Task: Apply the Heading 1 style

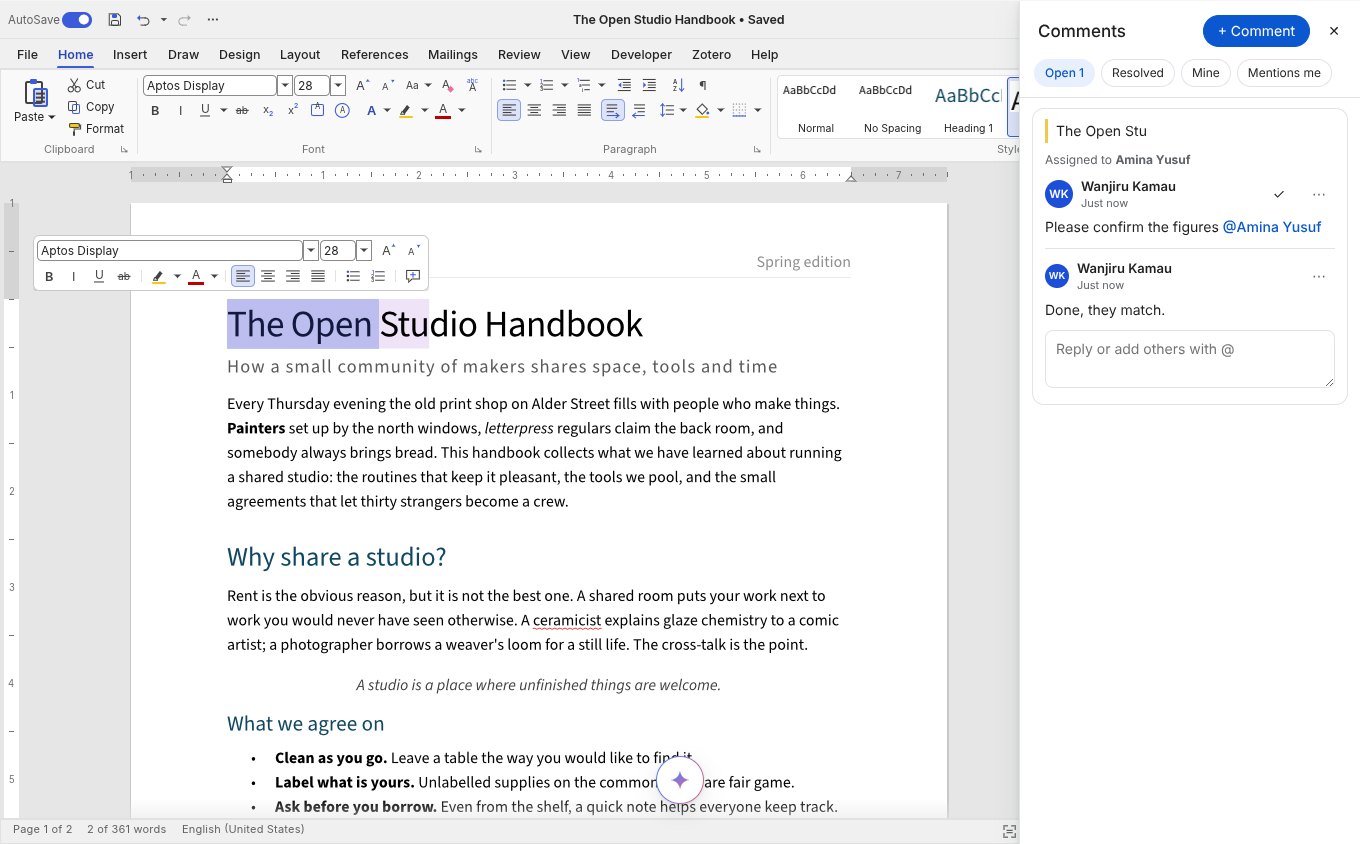Action: [x=969, y=108]
